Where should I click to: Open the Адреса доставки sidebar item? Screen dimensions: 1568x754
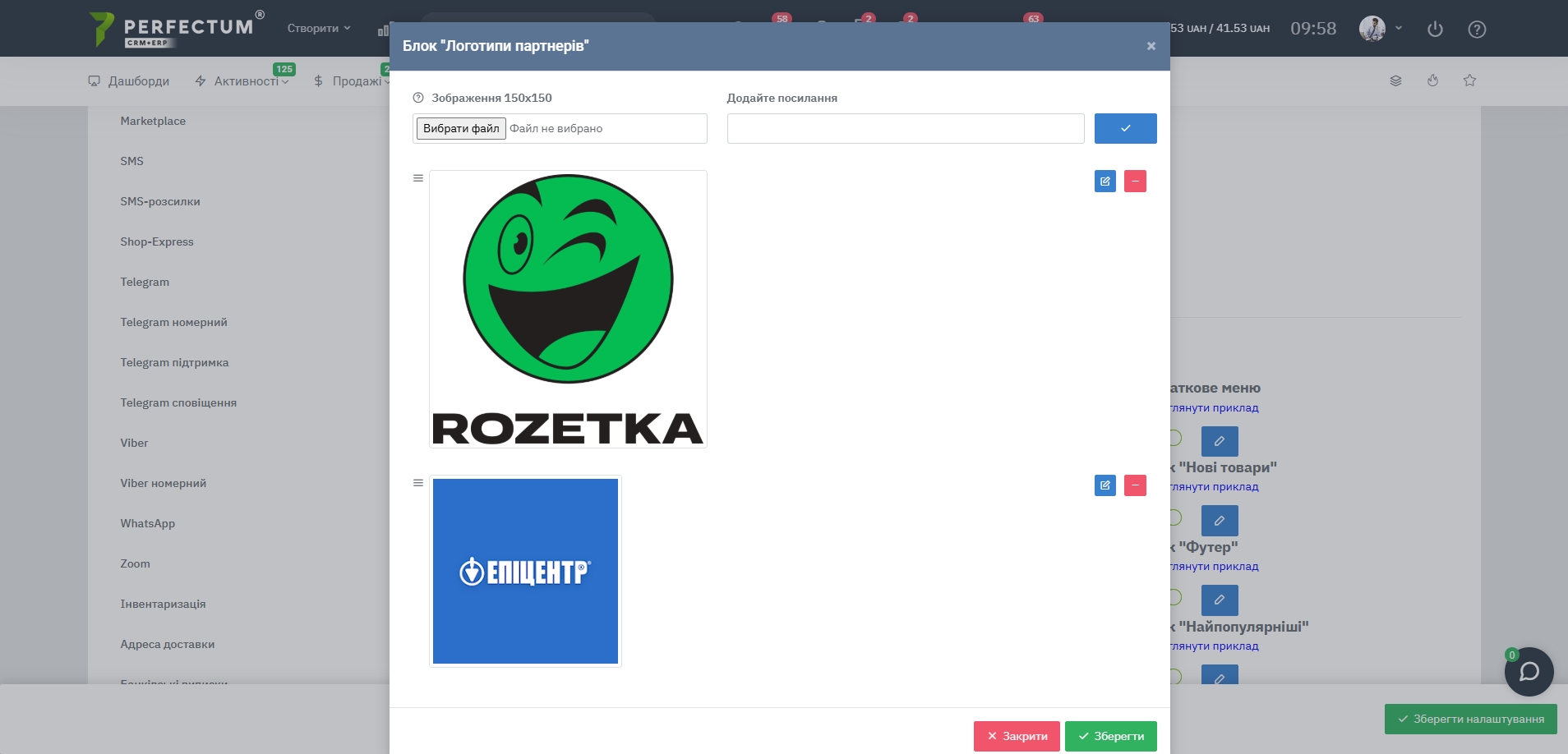(167, 644)
